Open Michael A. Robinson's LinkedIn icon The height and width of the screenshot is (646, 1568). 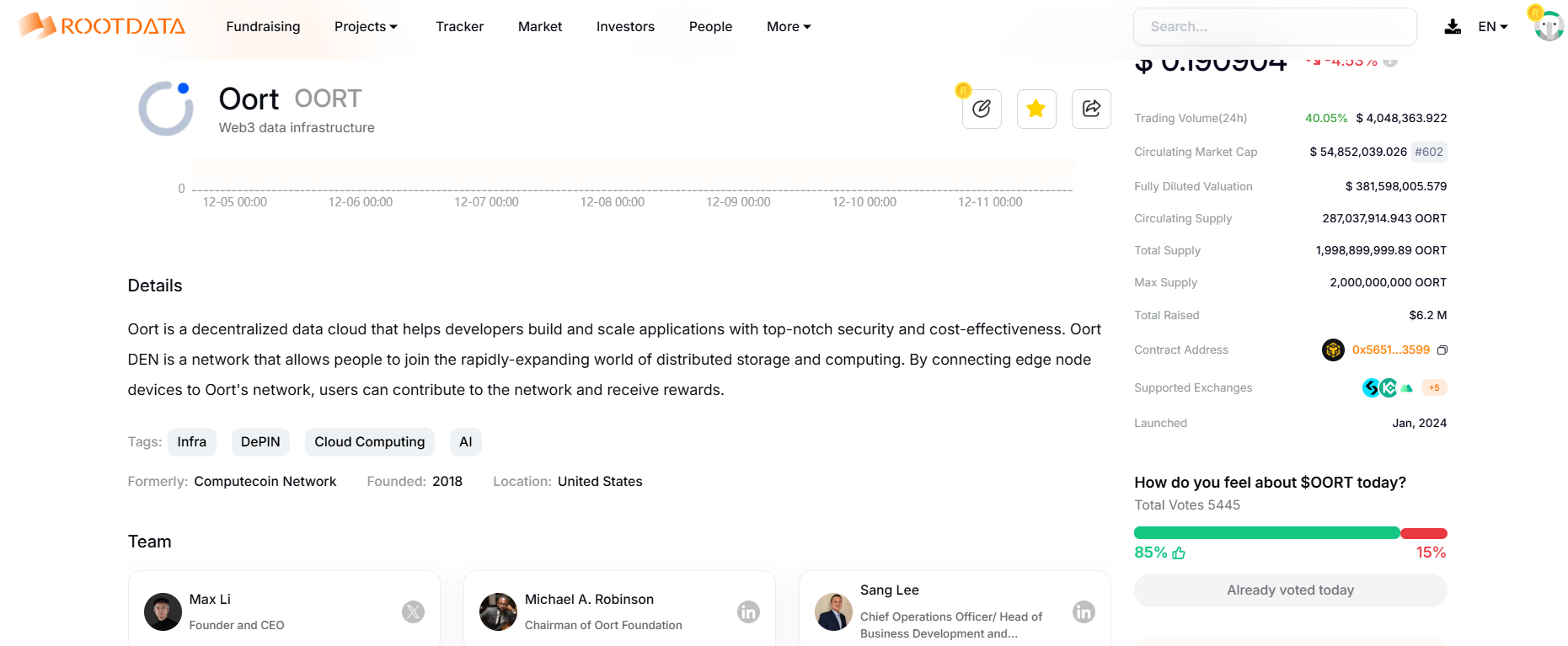[x=748, y=611]
